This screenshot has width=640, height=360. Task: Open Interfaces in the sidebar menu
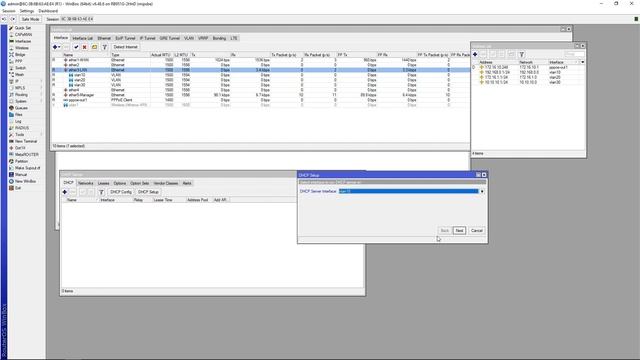23,41
